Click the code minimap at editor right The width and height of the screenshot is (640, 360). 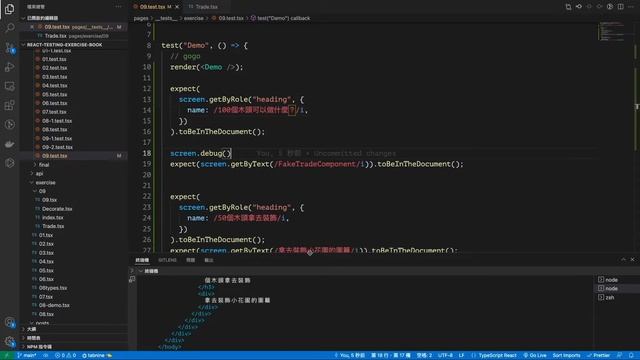point(611,31)
